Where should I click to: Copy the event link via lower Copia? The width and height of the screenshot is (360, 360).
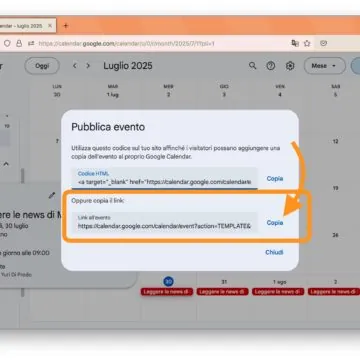tap(275, 223)
